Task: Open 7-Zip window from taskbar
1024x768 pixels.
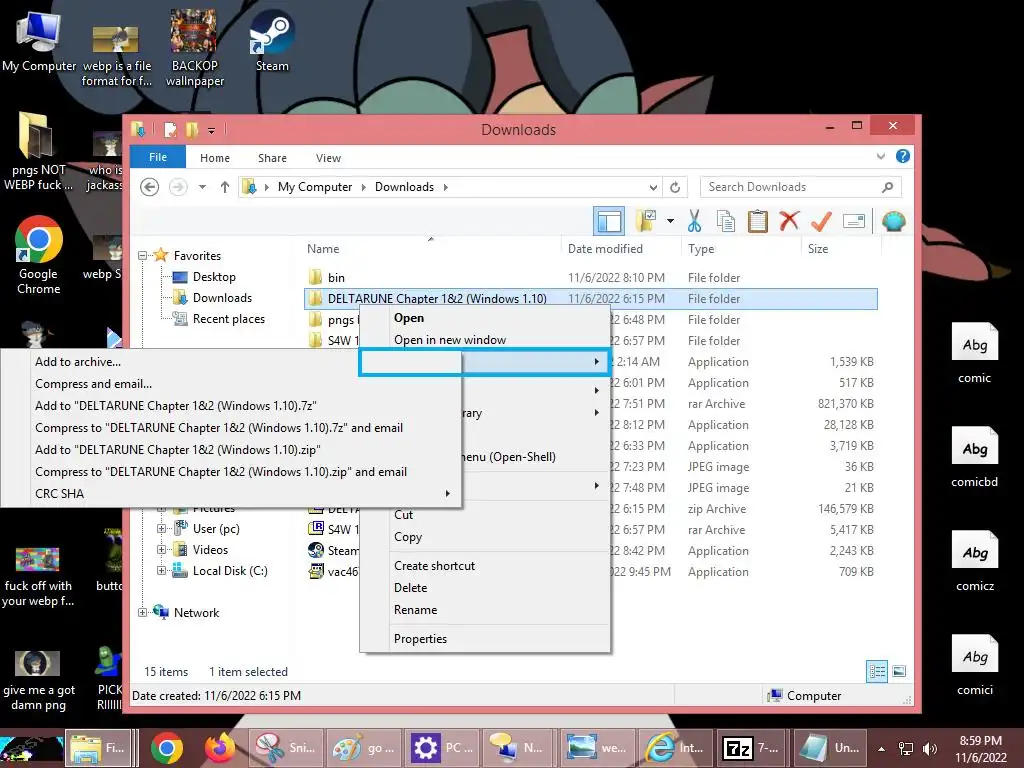Action: [x=750, y=748]
